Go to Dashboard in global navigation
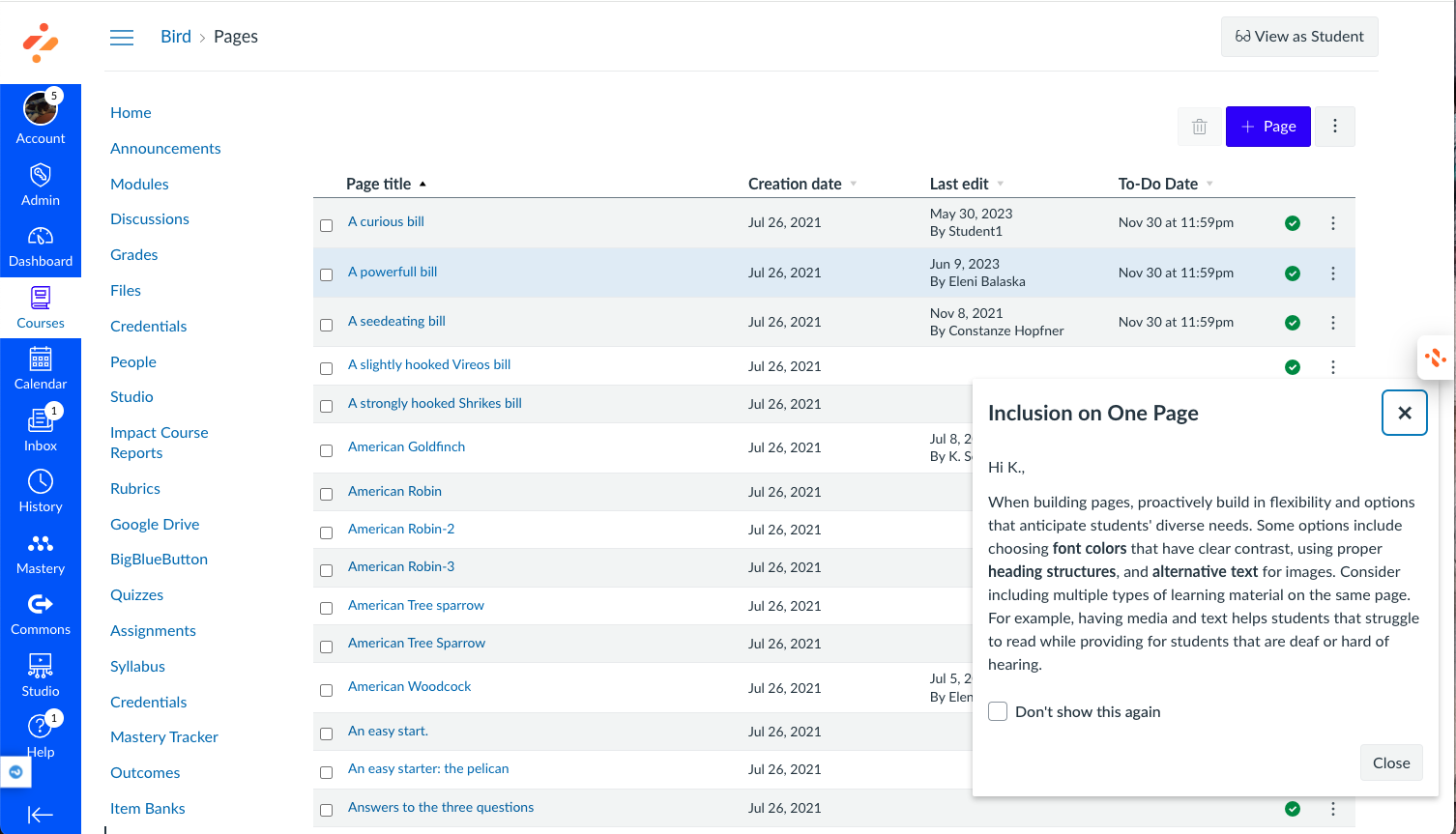 coord(41,246)
